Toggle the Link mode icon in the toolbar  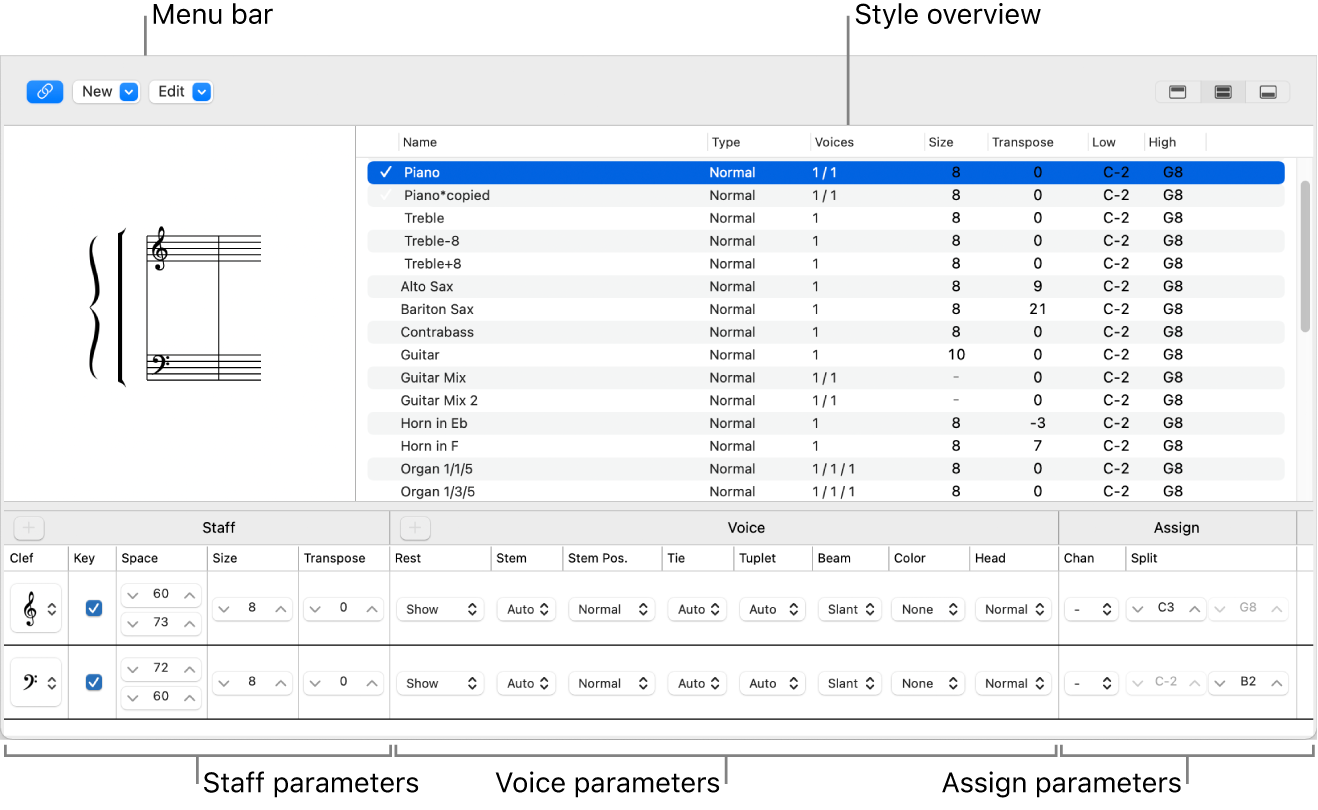(x=44, y=91)
